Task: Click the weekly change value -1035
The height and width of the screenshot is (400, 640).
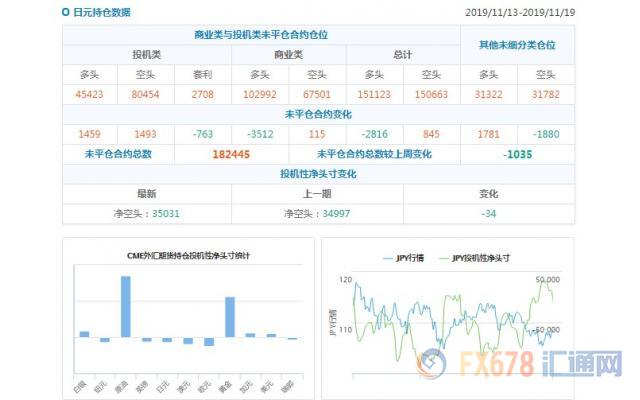Action: [518, 155]
